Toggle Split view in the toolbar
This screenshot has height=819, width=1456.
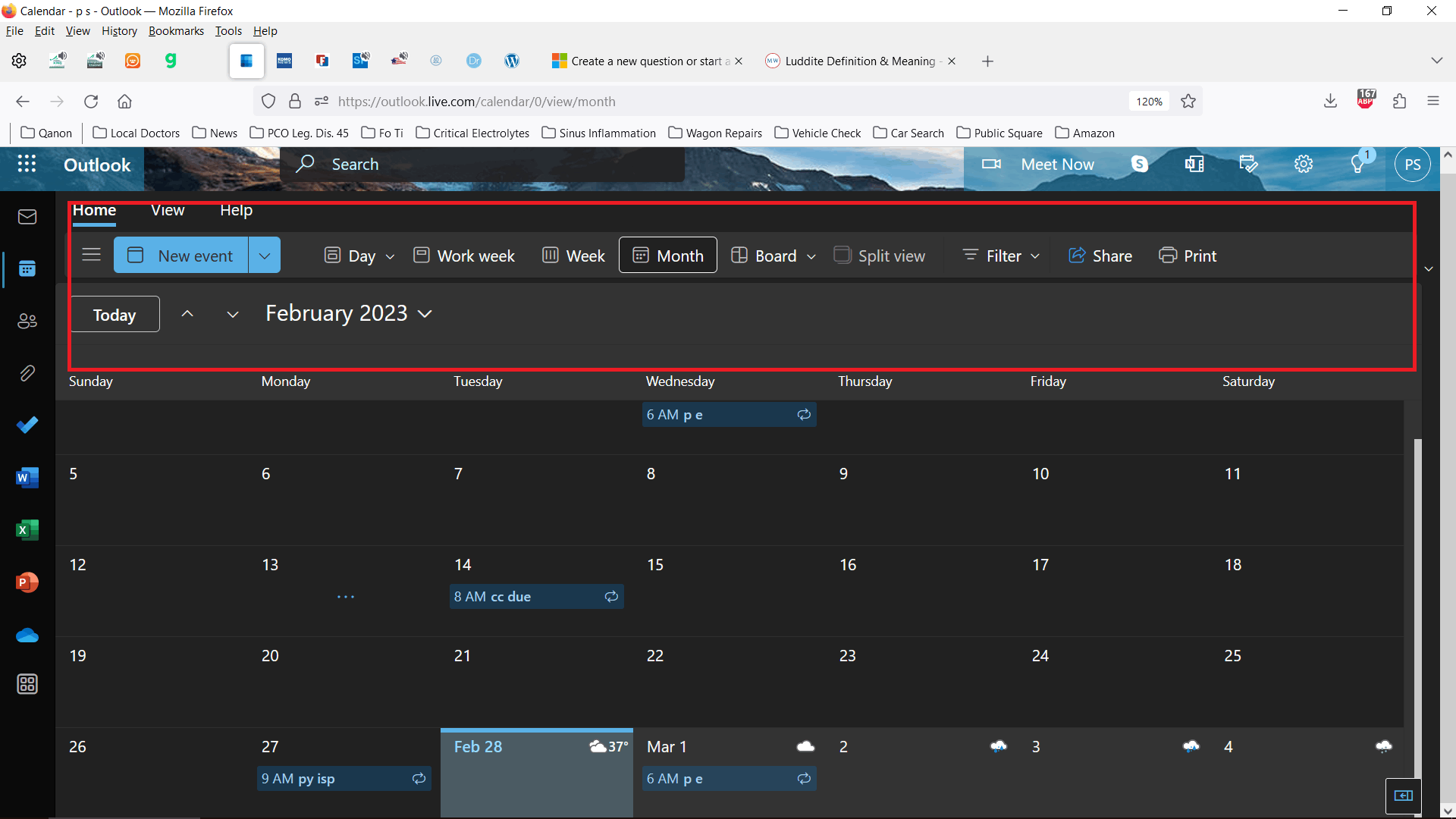click(x=880, y=256)
